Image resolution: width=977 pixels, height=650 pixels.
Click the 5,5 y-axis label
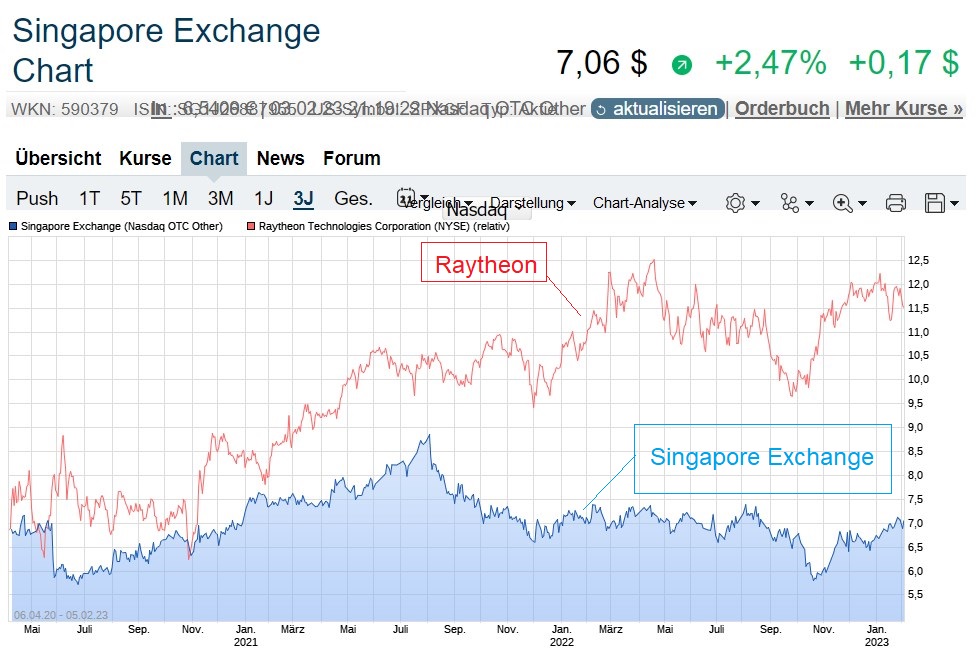point(915,595)
